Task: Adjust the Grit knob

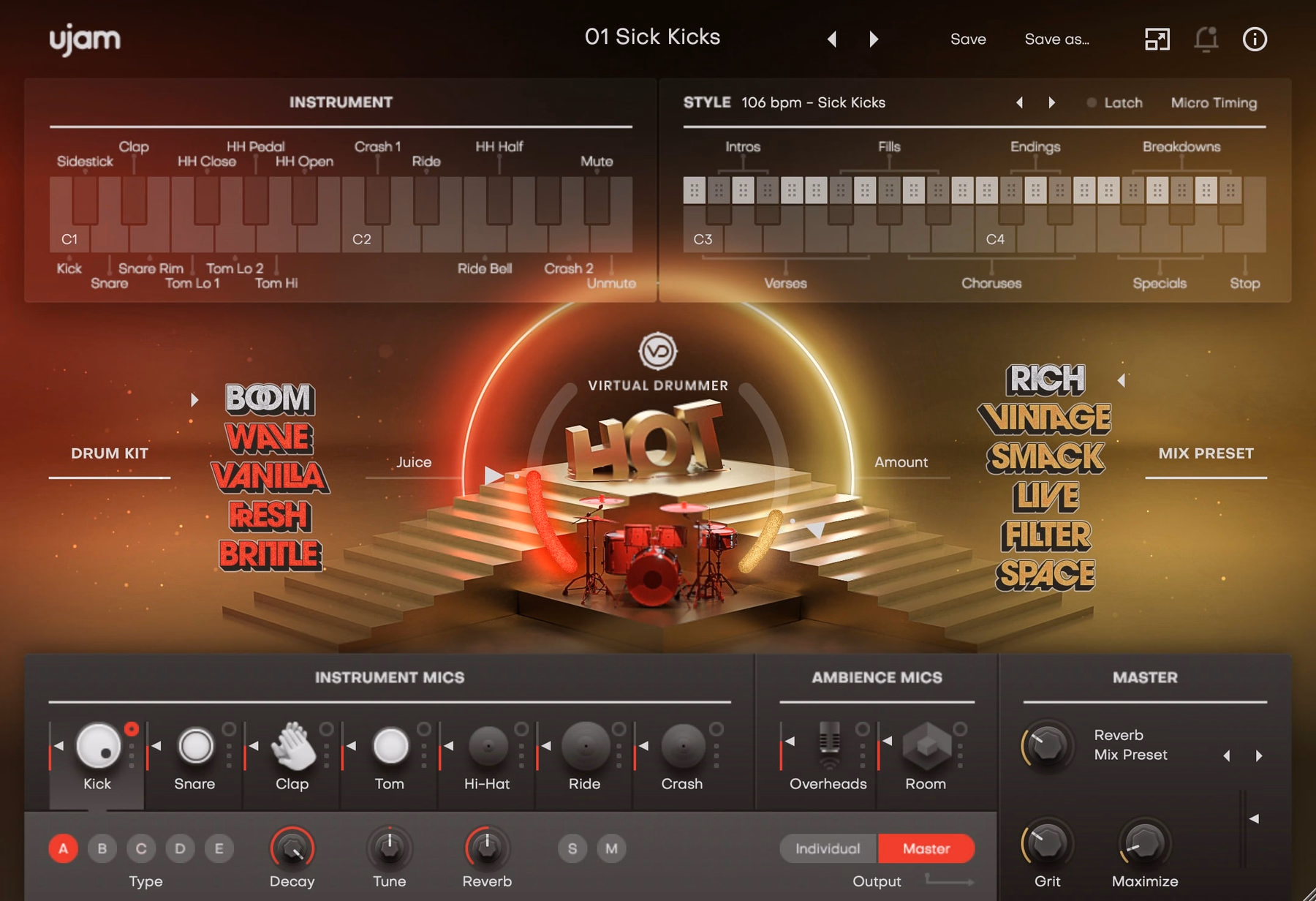Action: point(1047,842)
